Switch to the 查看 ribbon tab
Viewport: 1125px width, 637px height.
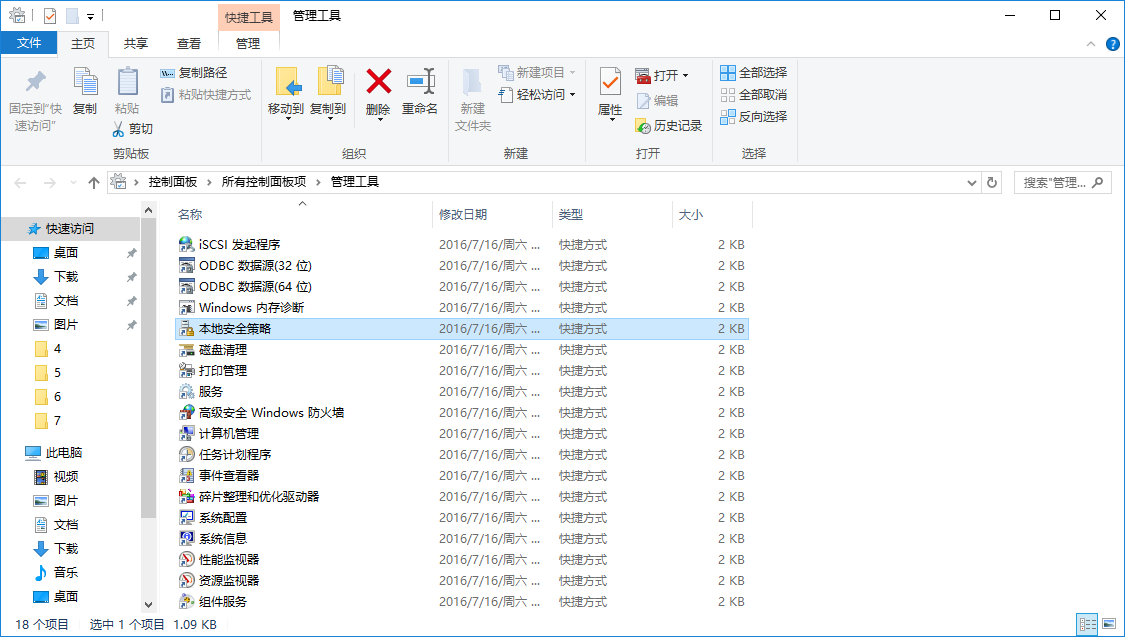coord(190,43)
